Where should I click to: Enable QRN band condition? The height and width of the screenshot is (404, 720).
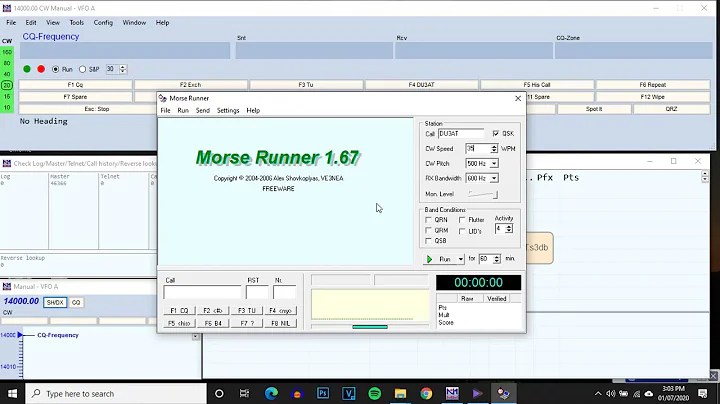coord(428,220)
